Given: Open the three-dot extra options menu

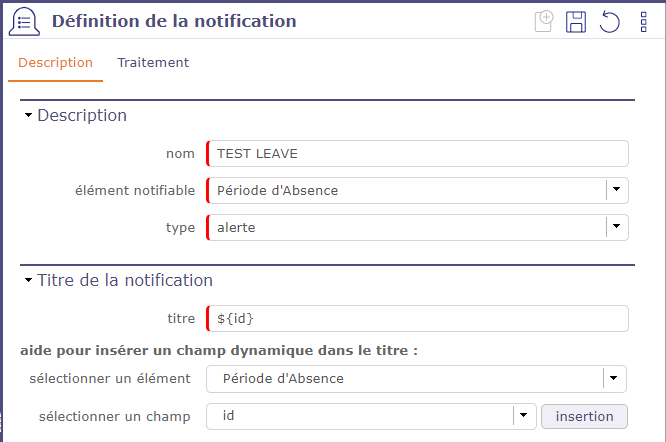Looking at the screenshot, I should (643, 22).
